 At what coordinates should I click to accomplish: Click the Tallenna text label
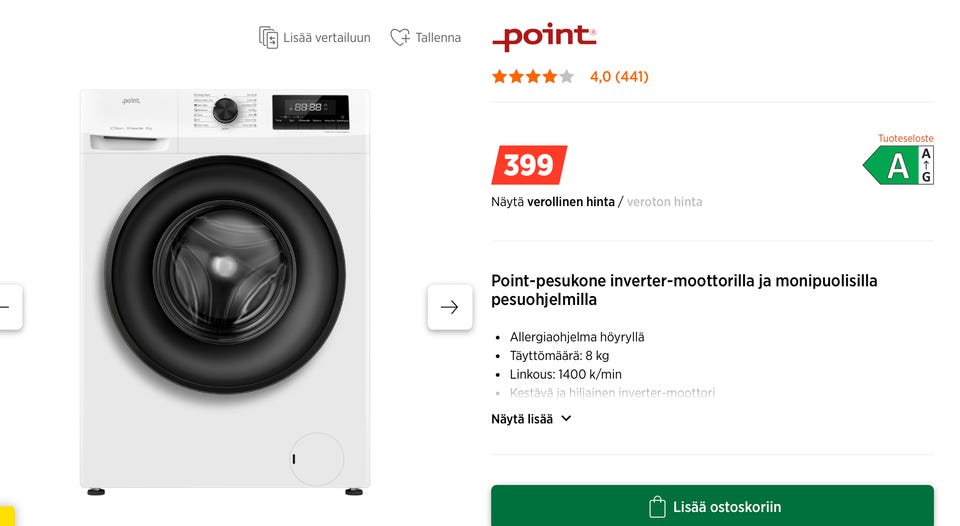(x=438, y=38)
